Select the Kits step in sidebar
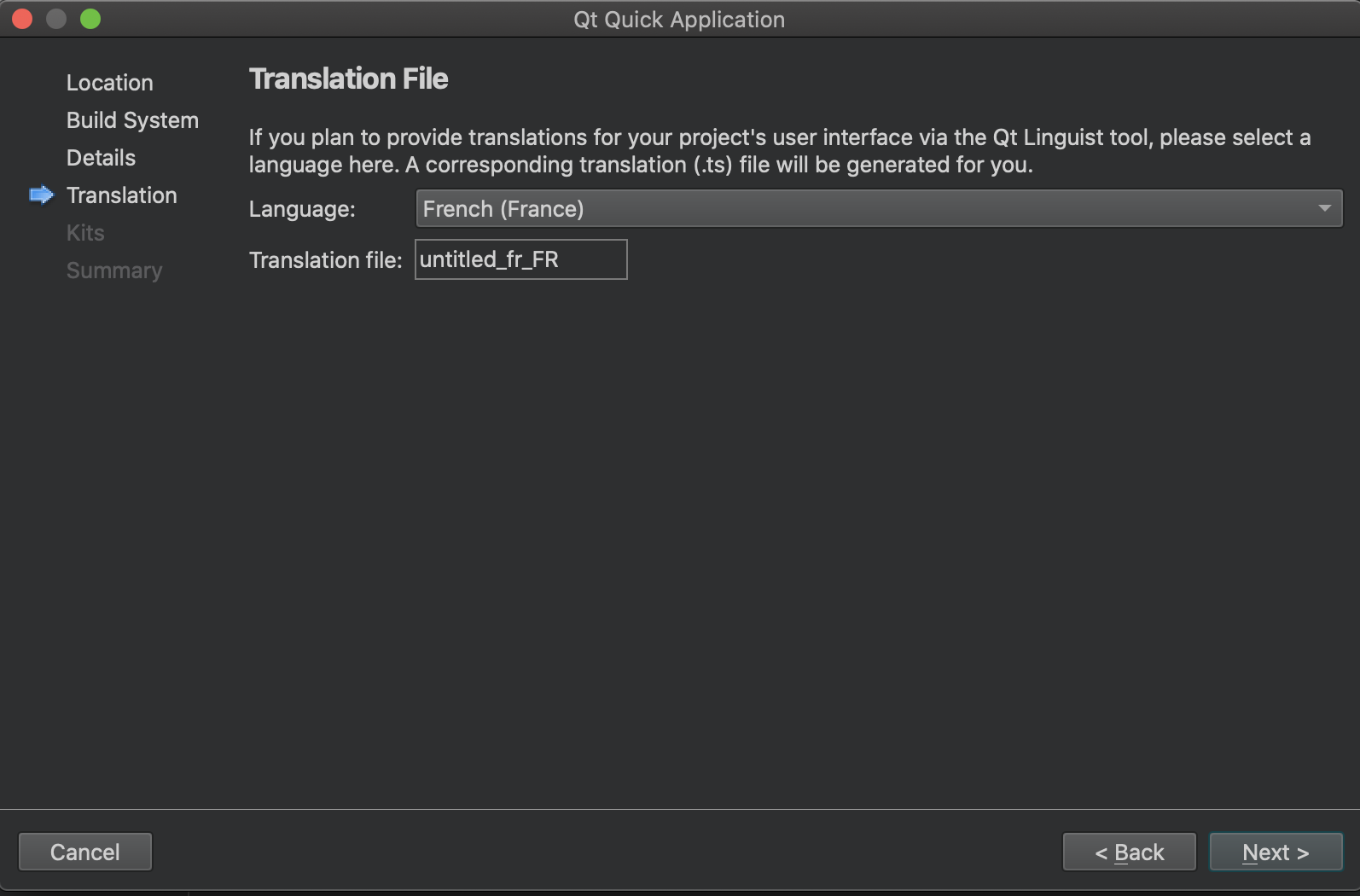Image resolution: width=1360 pixels, height=896 pixels. pos(85,233)
